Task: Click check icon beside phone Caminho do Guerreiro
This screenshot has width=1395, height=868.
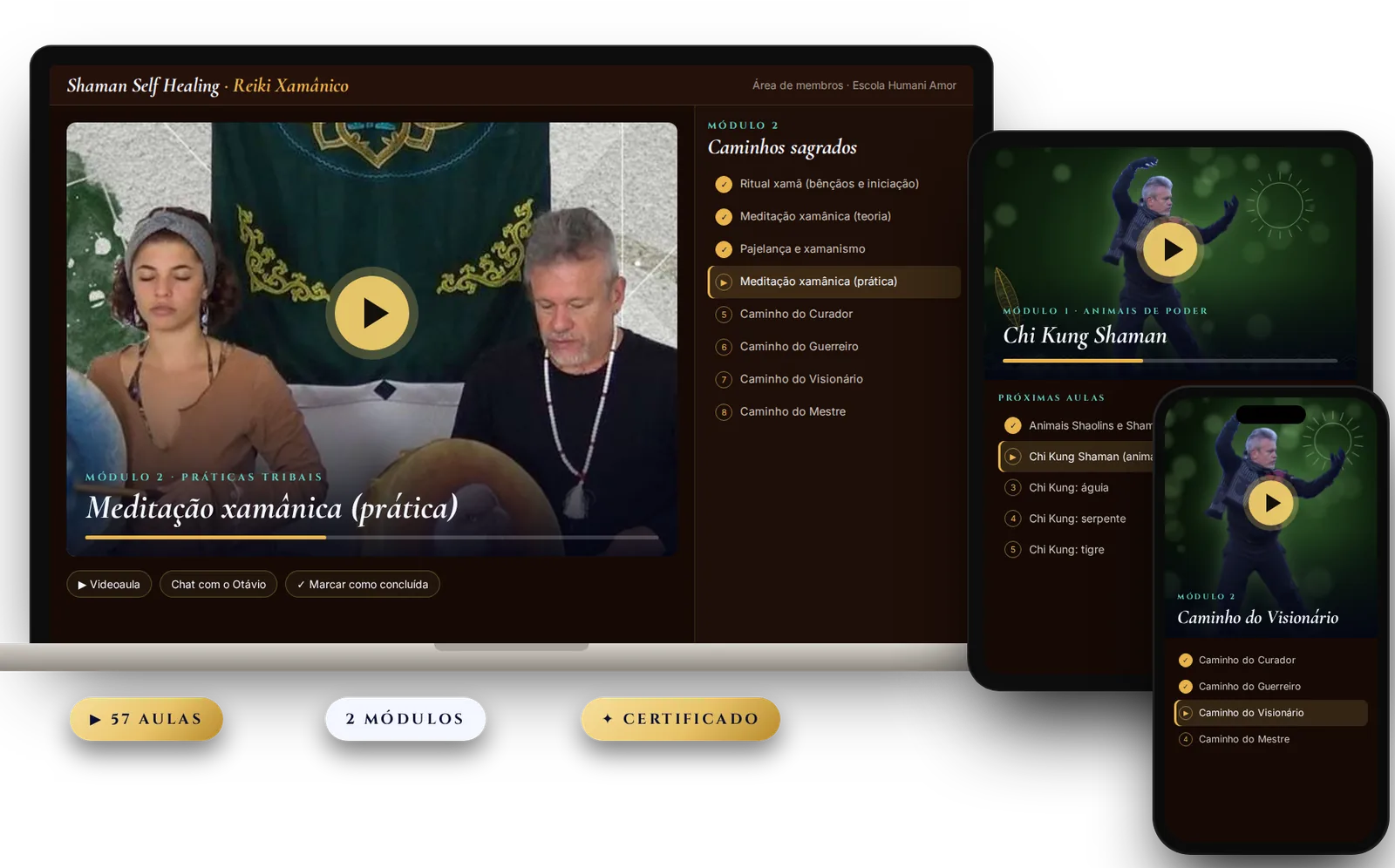Action: (1185, 687)
